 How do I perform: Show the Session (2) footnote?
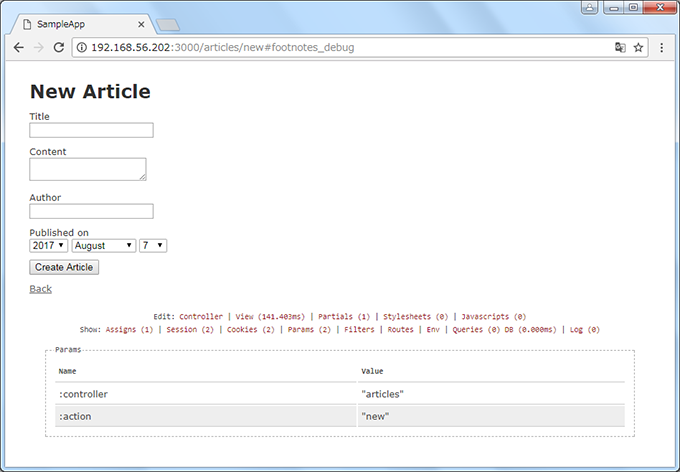tap(190, 330)
